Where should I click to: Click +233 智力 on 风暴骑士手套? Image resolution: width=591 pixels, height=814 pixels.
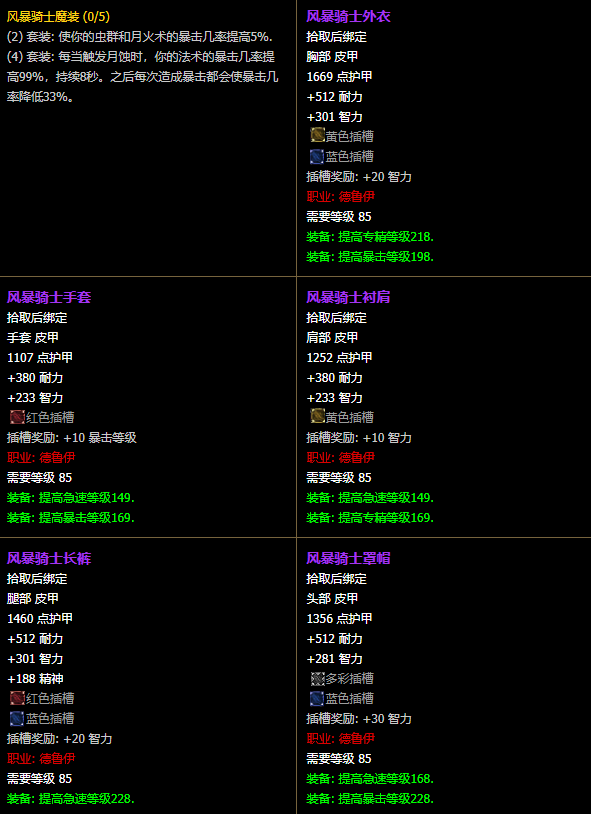click(x=35, y=398)
